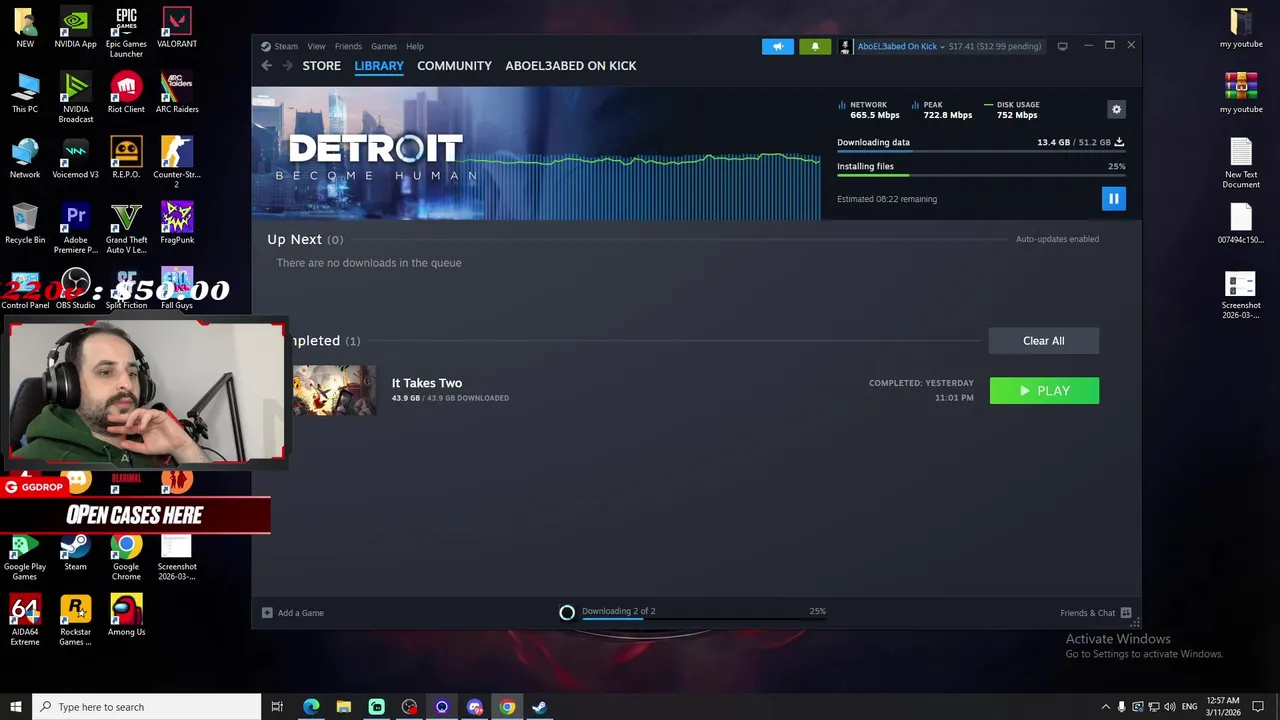The height and width of the screenshot is (720, 1280).
Task: Select the Grand Theft Auto V desktop icon
Action: click(x=126, y=228)
